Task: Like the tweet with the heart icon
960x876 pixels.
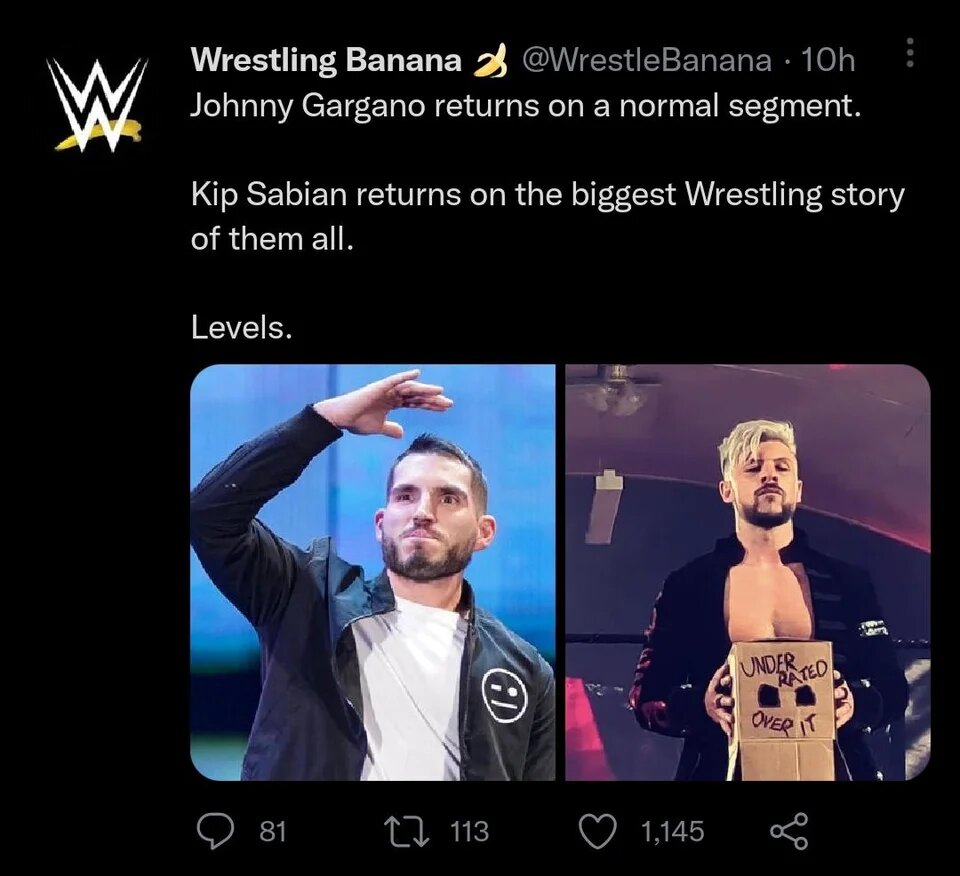Action: (x=597, y=830)
